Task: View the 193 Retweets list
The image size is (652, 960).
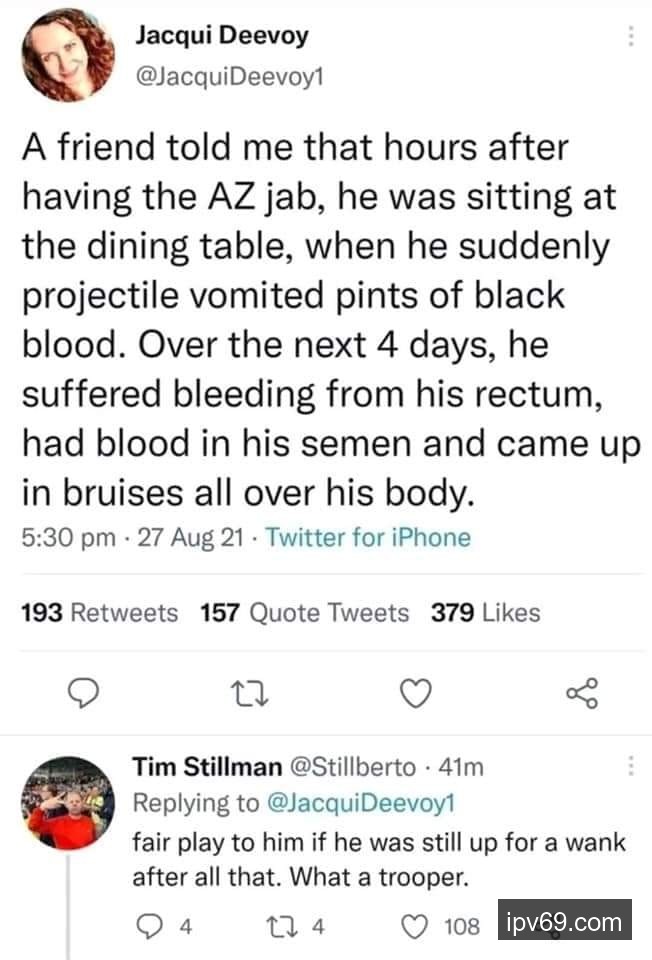Action: click(x=100, y=612)
